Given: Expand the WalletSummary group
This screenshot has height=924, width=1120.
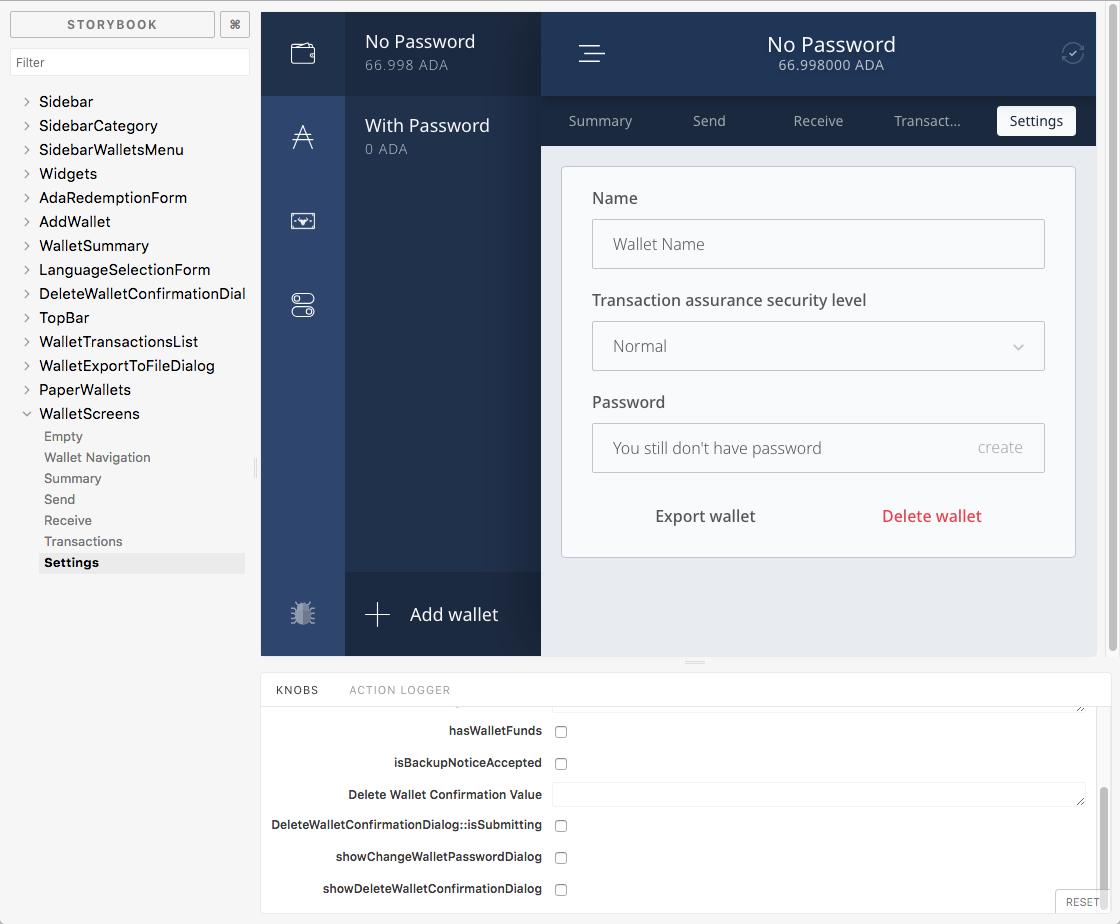Looking at the screenshot, I should point(94,246).
